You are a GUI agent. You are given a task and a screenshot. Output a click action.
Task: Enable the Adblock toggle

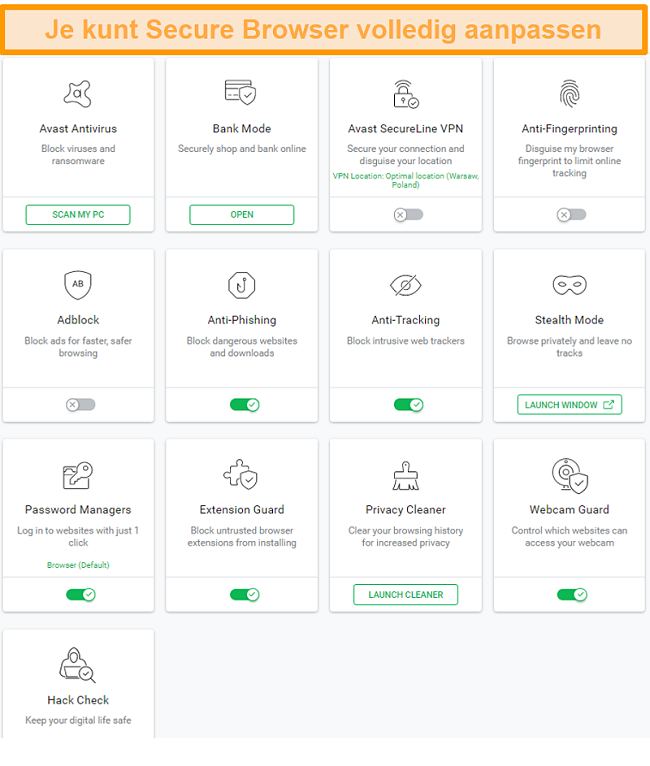81,404
